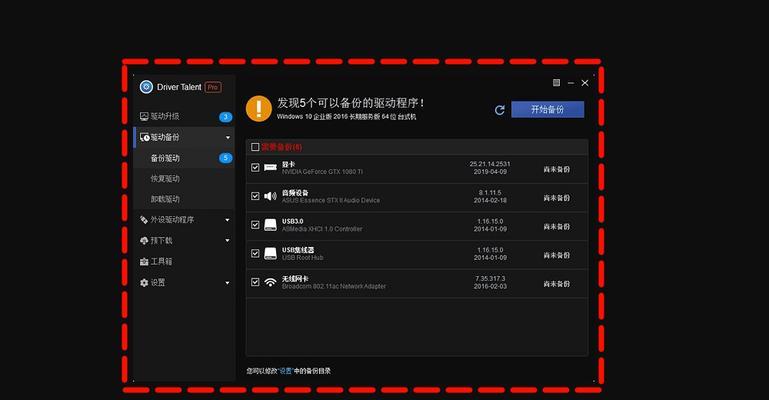769x400 pixels.
Task: Click the Driver Talent logo icon
Action: (146, 87)
